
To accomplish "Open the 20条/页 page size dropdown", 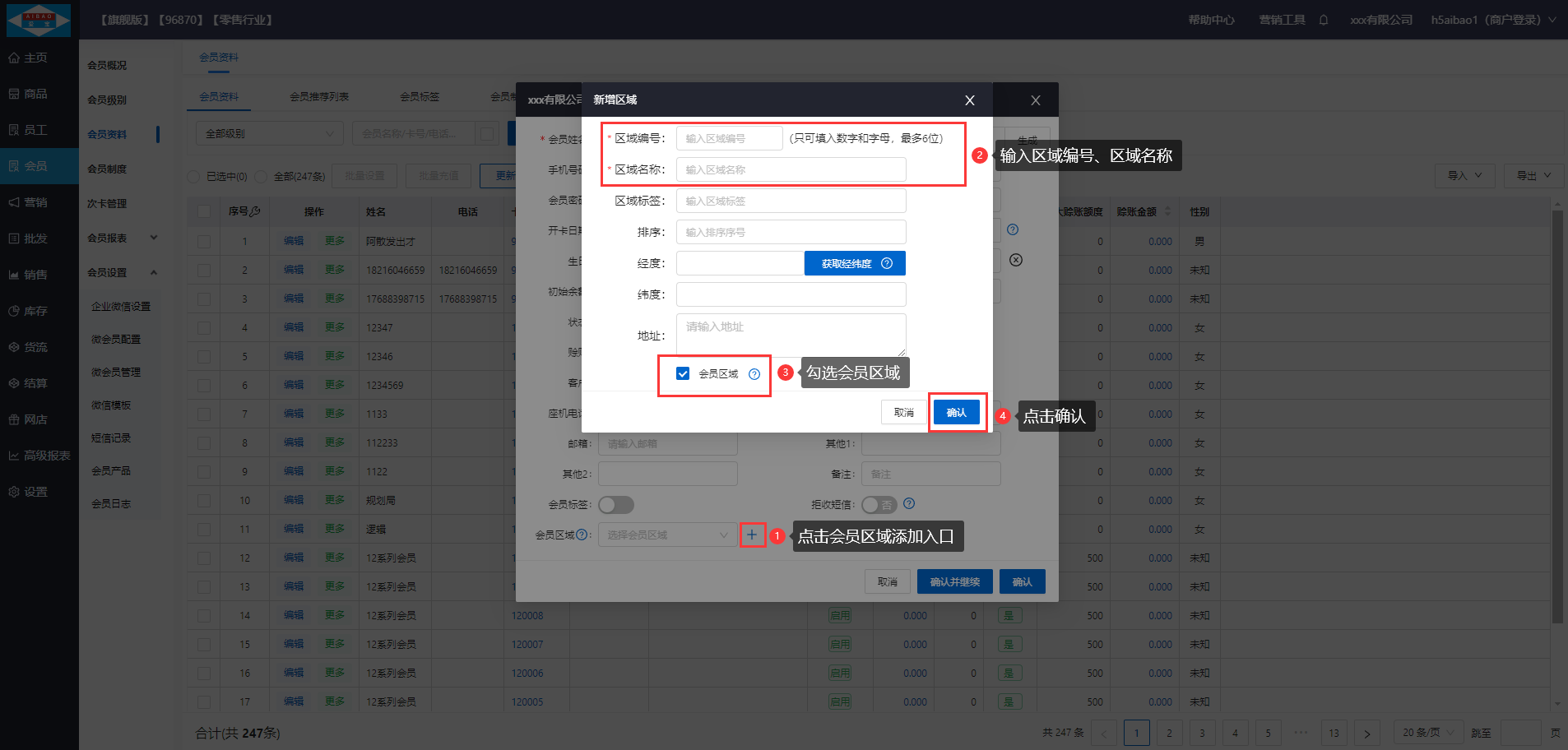I will tap(1427, 732).
